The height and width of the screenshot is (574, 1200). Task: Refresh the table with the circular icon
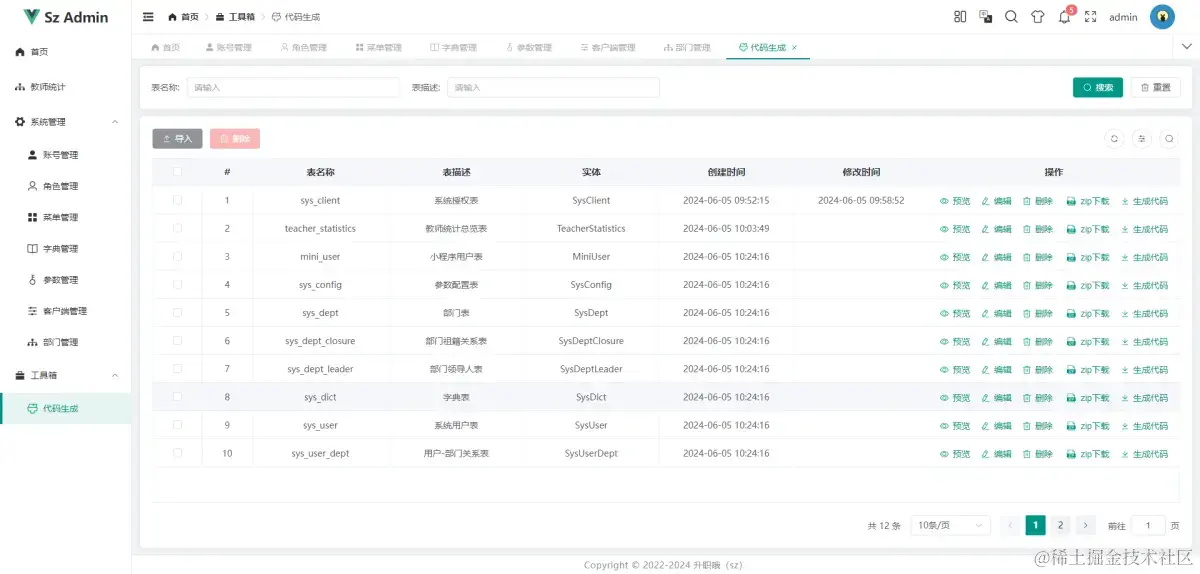1114,139
